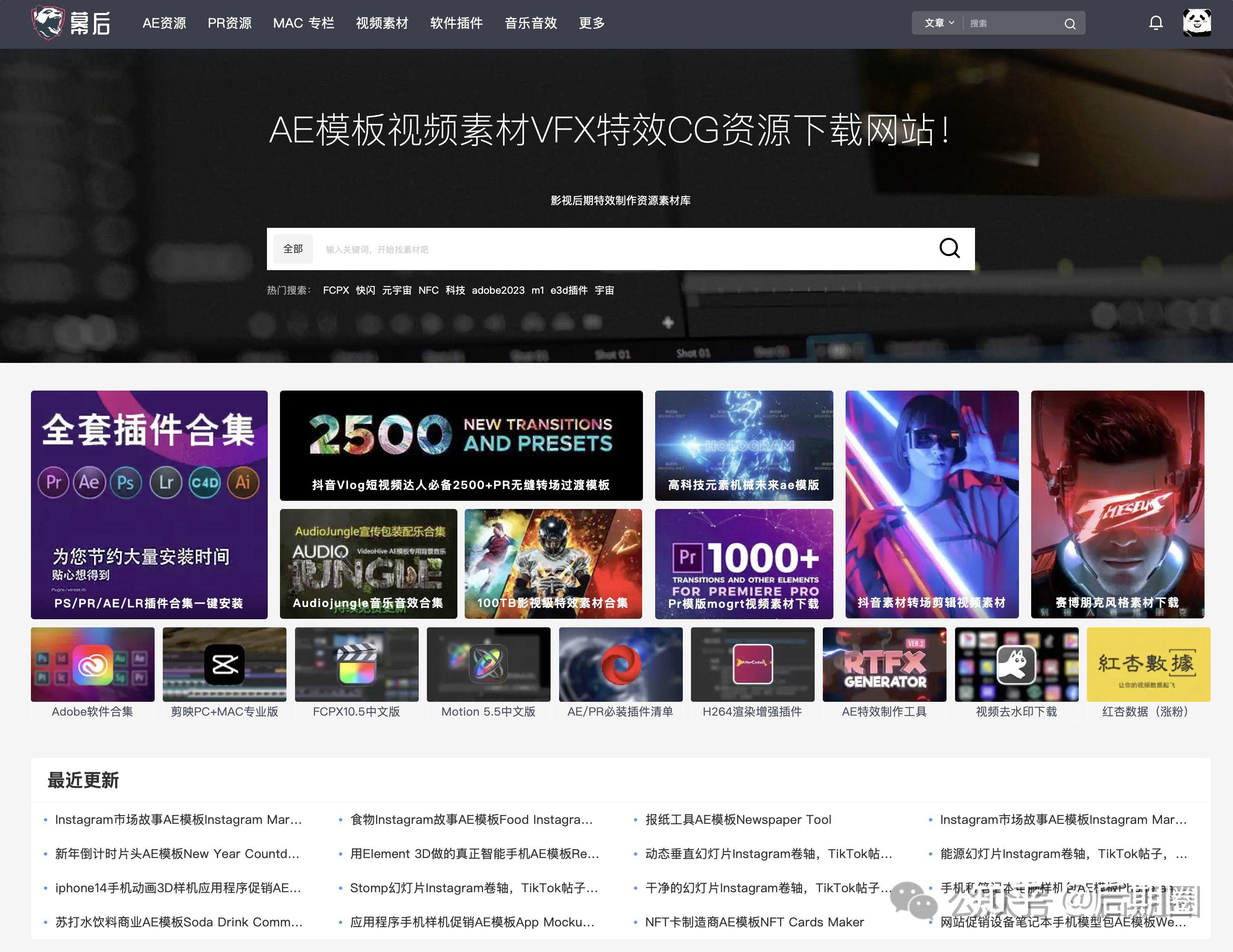Click the large magnifier icon in the hero search
This screenshot has width=1233, height=952.
click(949, 248)
